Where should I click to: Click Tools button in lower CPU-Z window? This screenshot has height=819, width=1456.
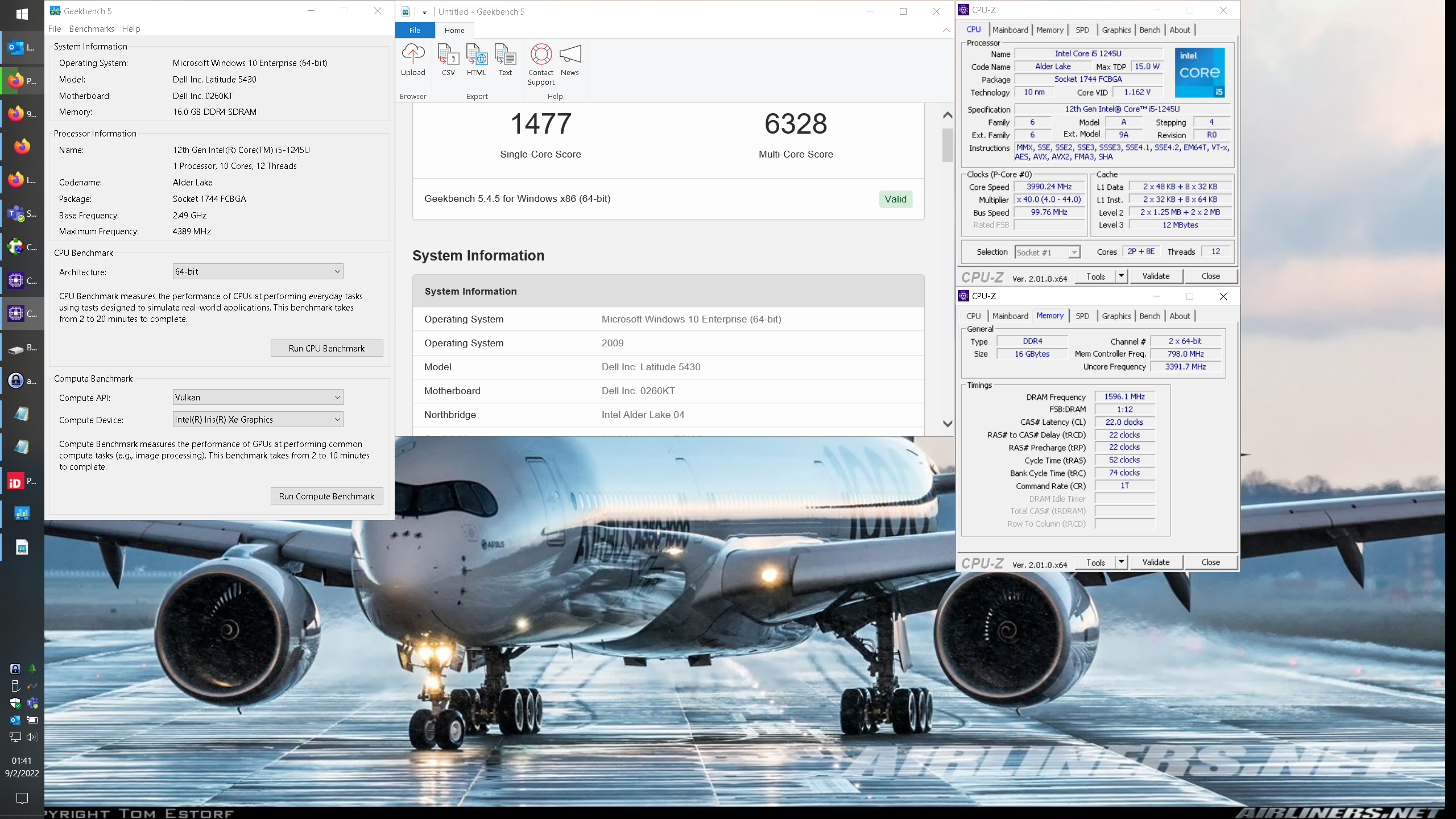pyautogui.click(x=1095, y=562)
